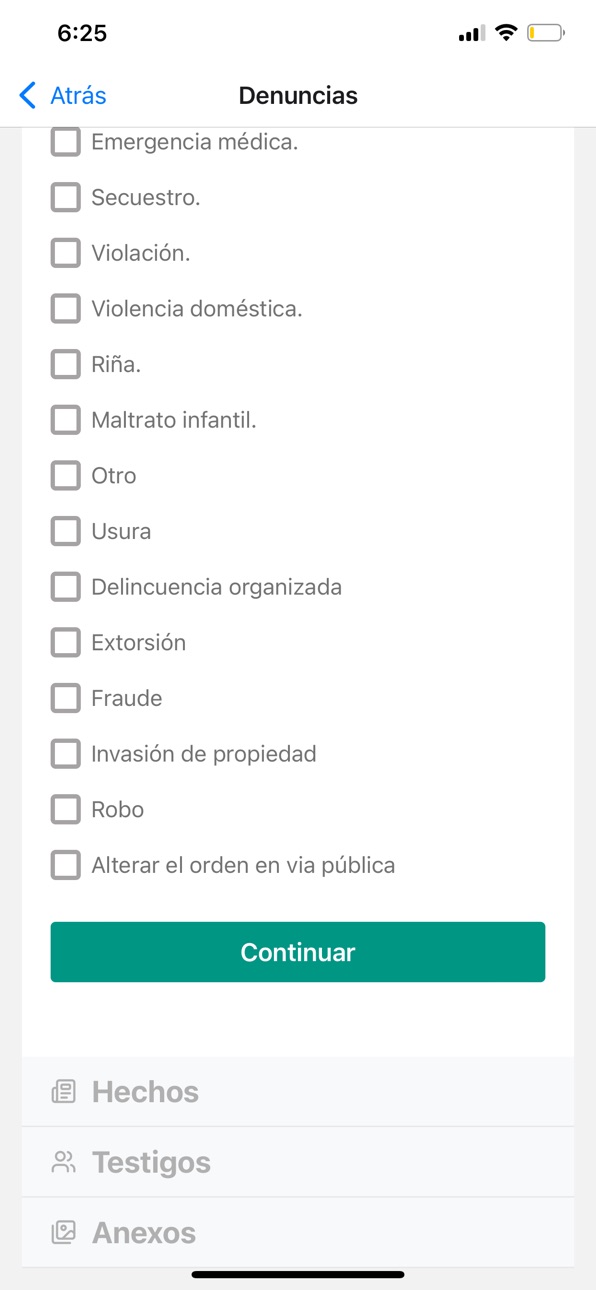
Task: Tap the Denuncias title header
Action: pos(298,96)
